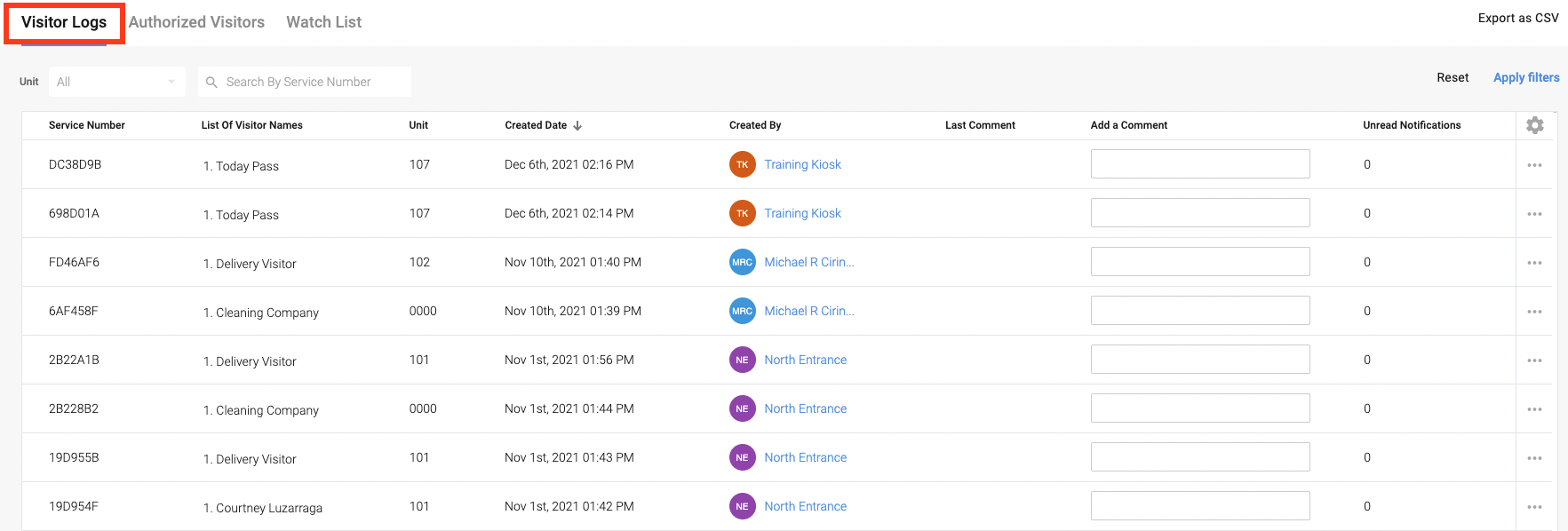Reset the filters
This screenshot has height=531, width=1568.
1453,77
